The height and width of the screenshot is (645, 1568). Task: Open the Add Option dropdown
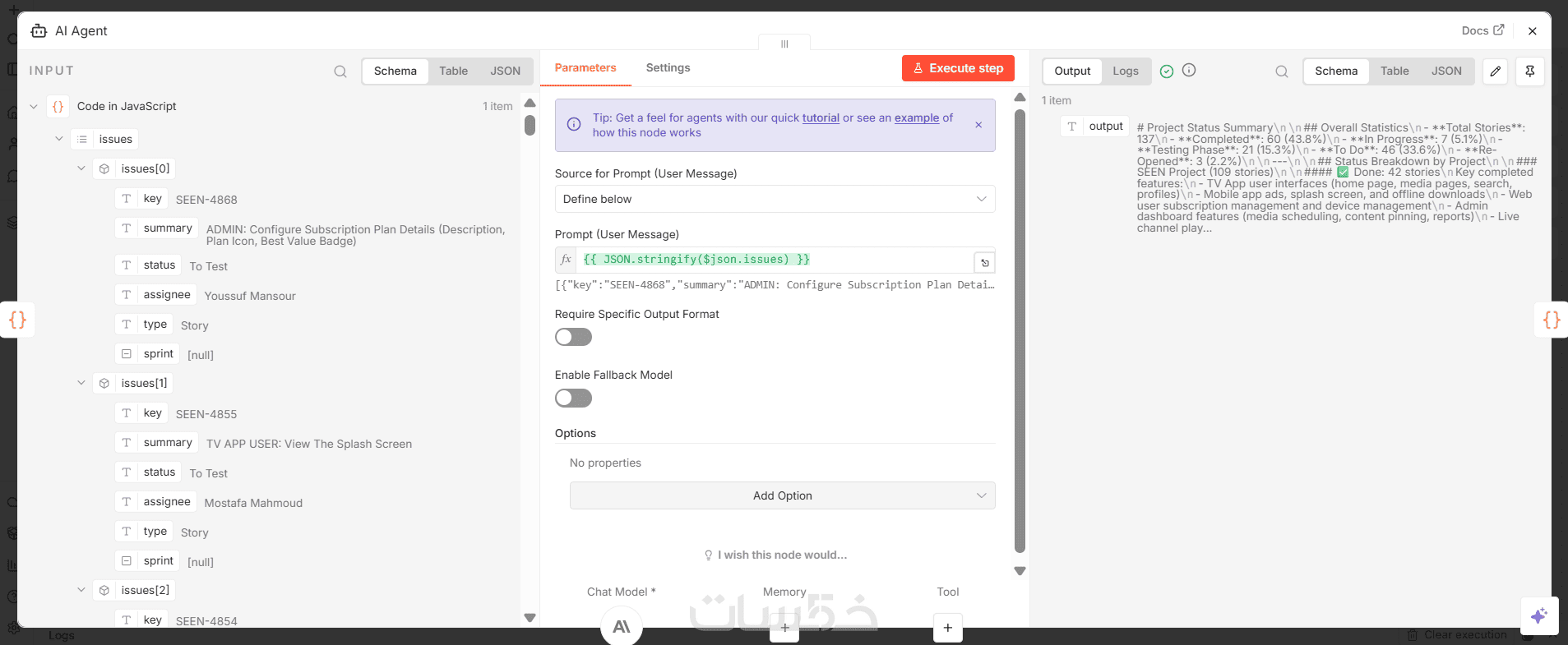point(782,495)
